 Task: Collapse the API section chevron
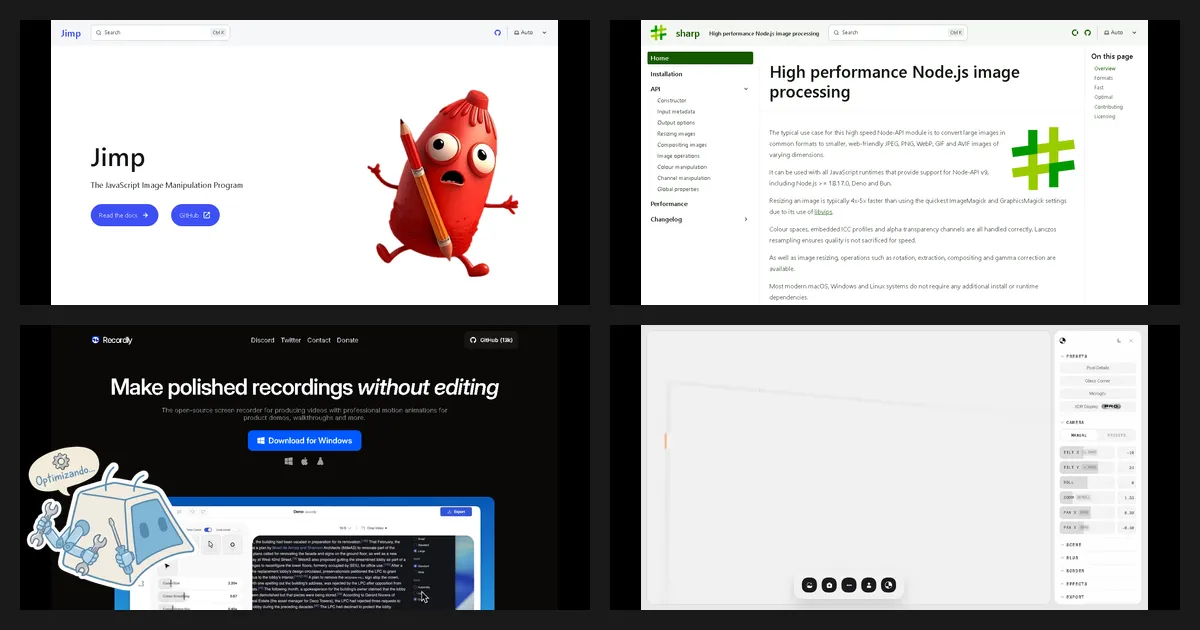pos(746,89)
